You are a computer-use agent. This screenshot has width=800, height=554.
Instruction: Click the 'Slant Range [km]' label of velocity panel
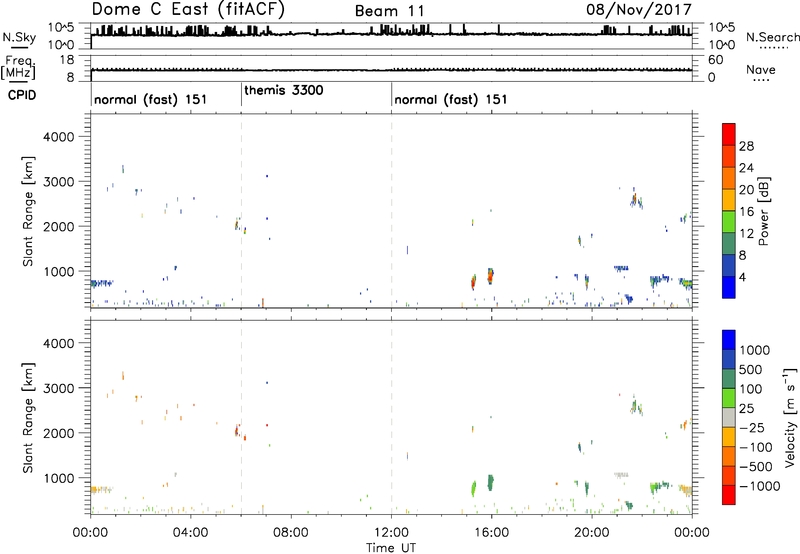point(28,418)
